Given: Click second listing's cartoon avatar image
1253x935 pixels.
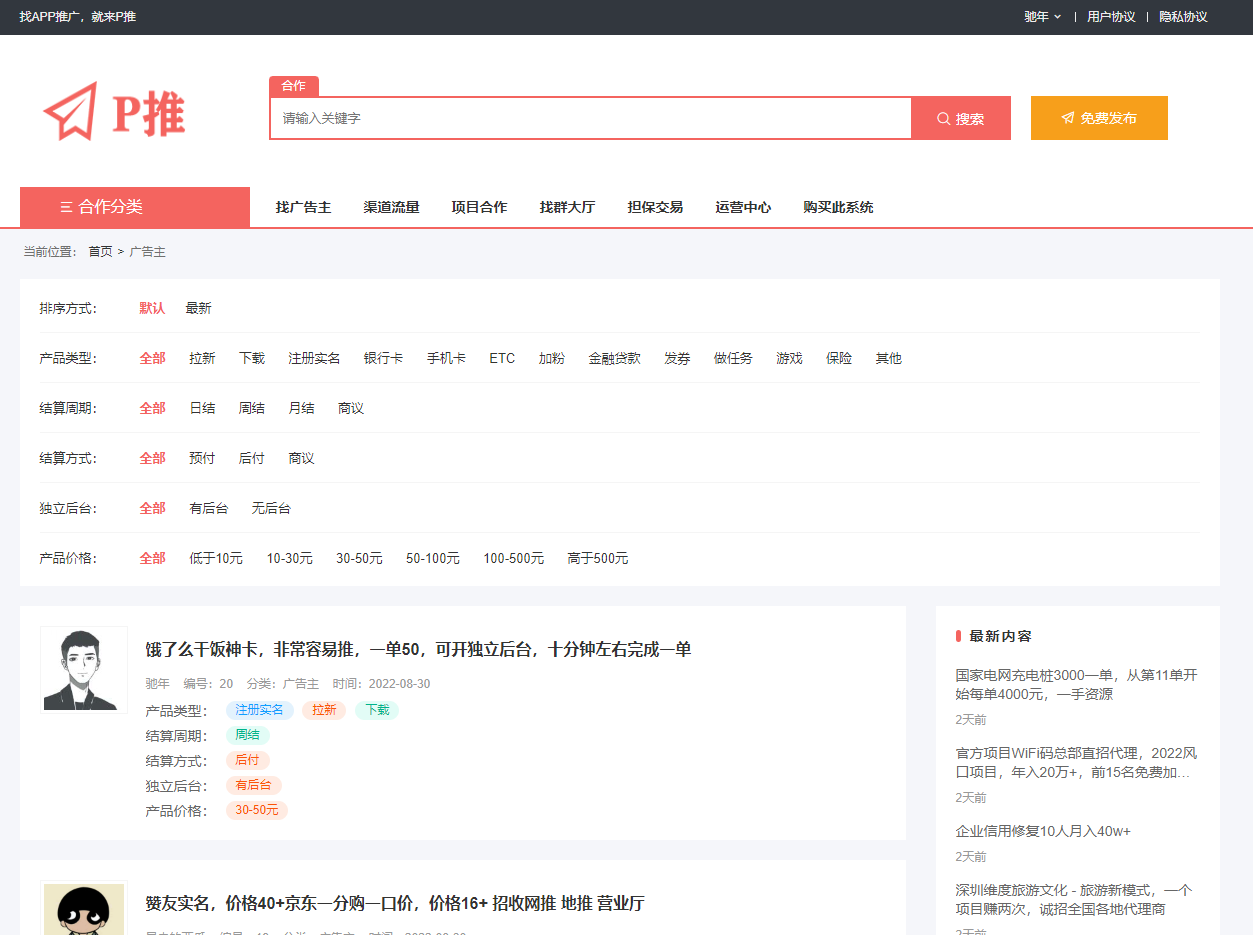Looking at the screenshot, I should (84, 909).
